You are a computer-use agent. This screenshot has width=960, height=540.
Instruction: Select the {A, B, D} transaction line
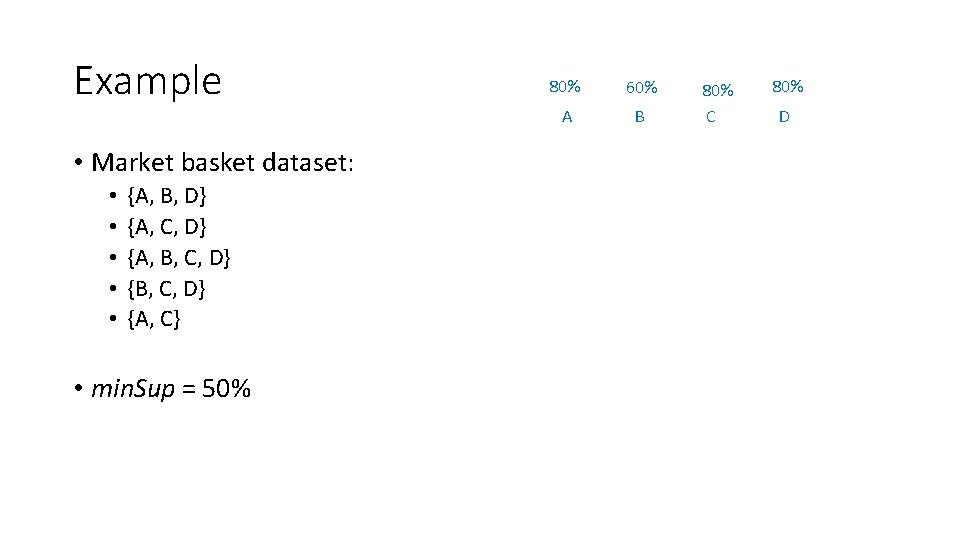coord(167,195)
